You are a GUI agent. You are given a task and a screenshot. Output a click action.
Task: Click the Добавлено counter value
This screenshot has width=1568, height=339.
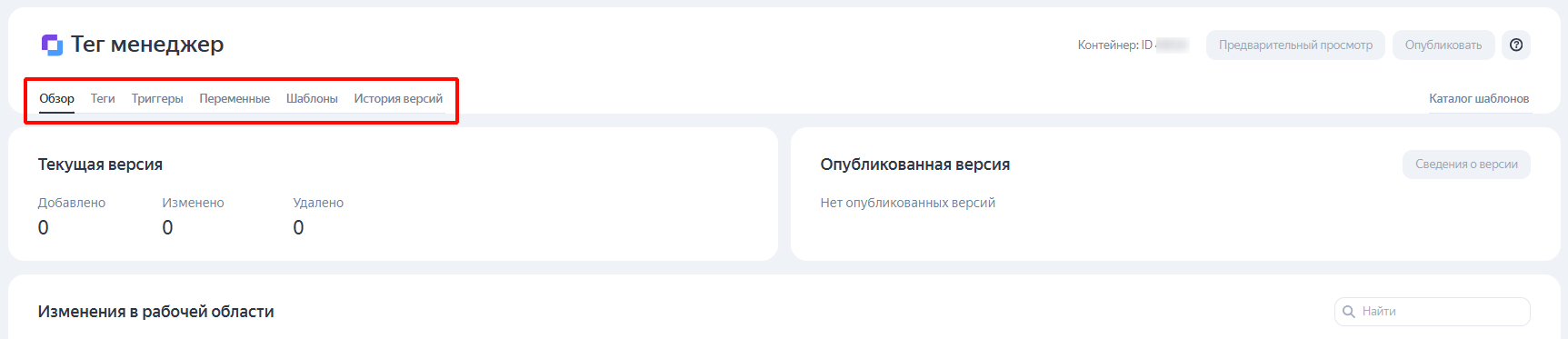point(43,228)
